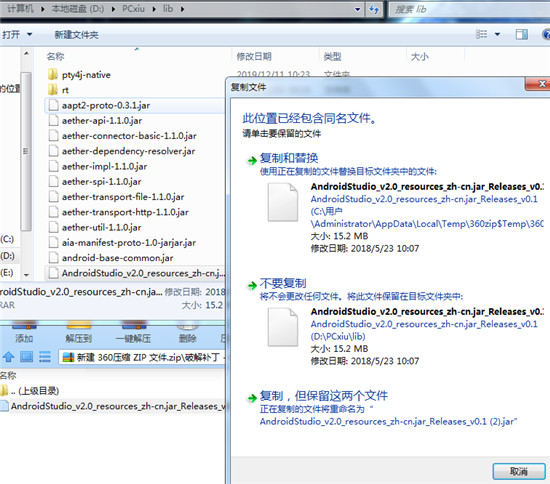Expand the arrow after lib breadcrumb
The height and width of the screenshot is (484, 550).
coord(182,9)
